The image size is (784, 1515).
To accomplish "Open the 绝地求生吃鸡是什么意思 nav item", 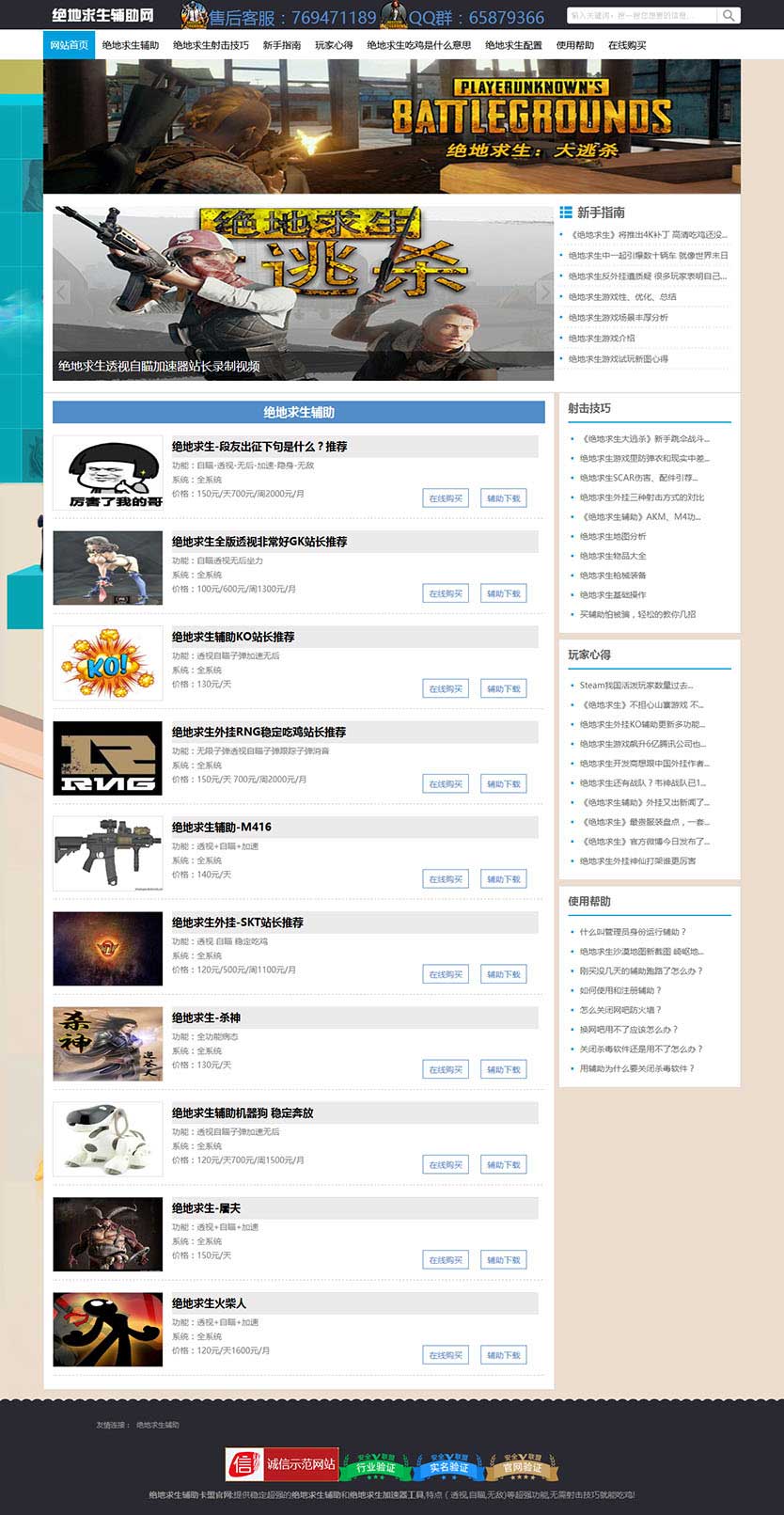I will [419, 45].
